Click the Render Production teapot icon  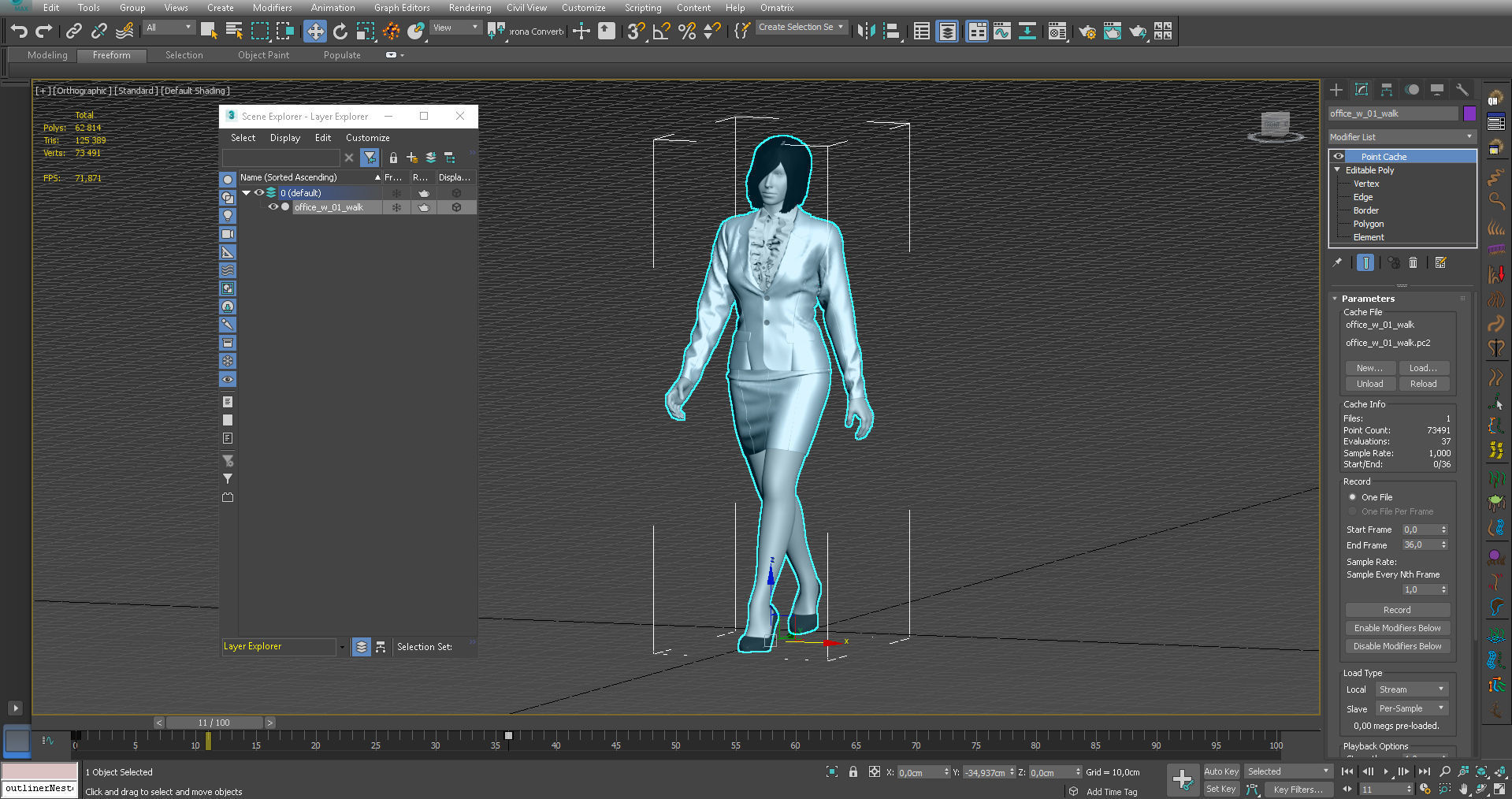pyautogui.click(x=1137, y=31)
